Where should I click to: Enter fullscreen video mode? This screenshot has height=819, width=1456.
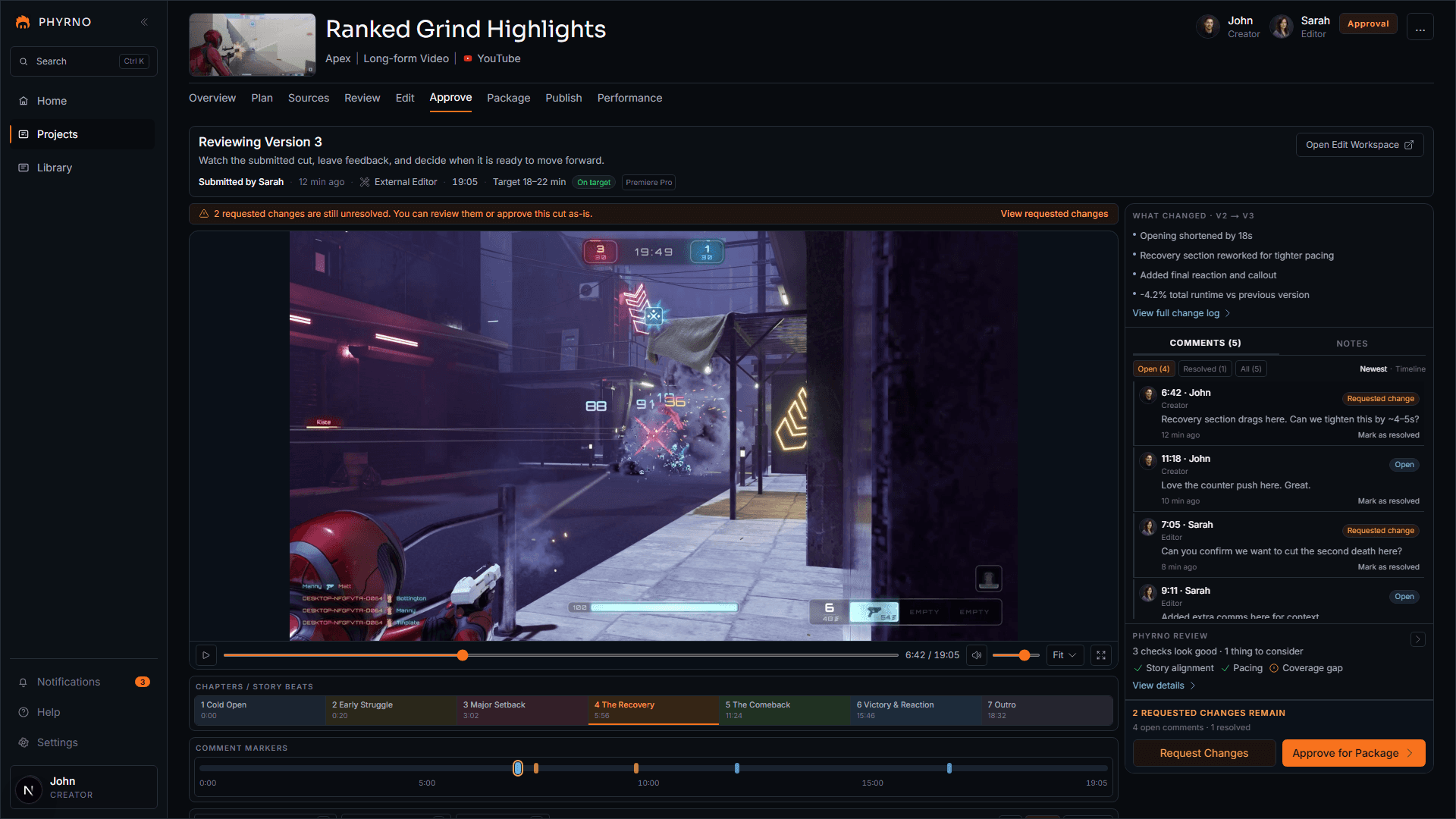tap(1101, 655)
